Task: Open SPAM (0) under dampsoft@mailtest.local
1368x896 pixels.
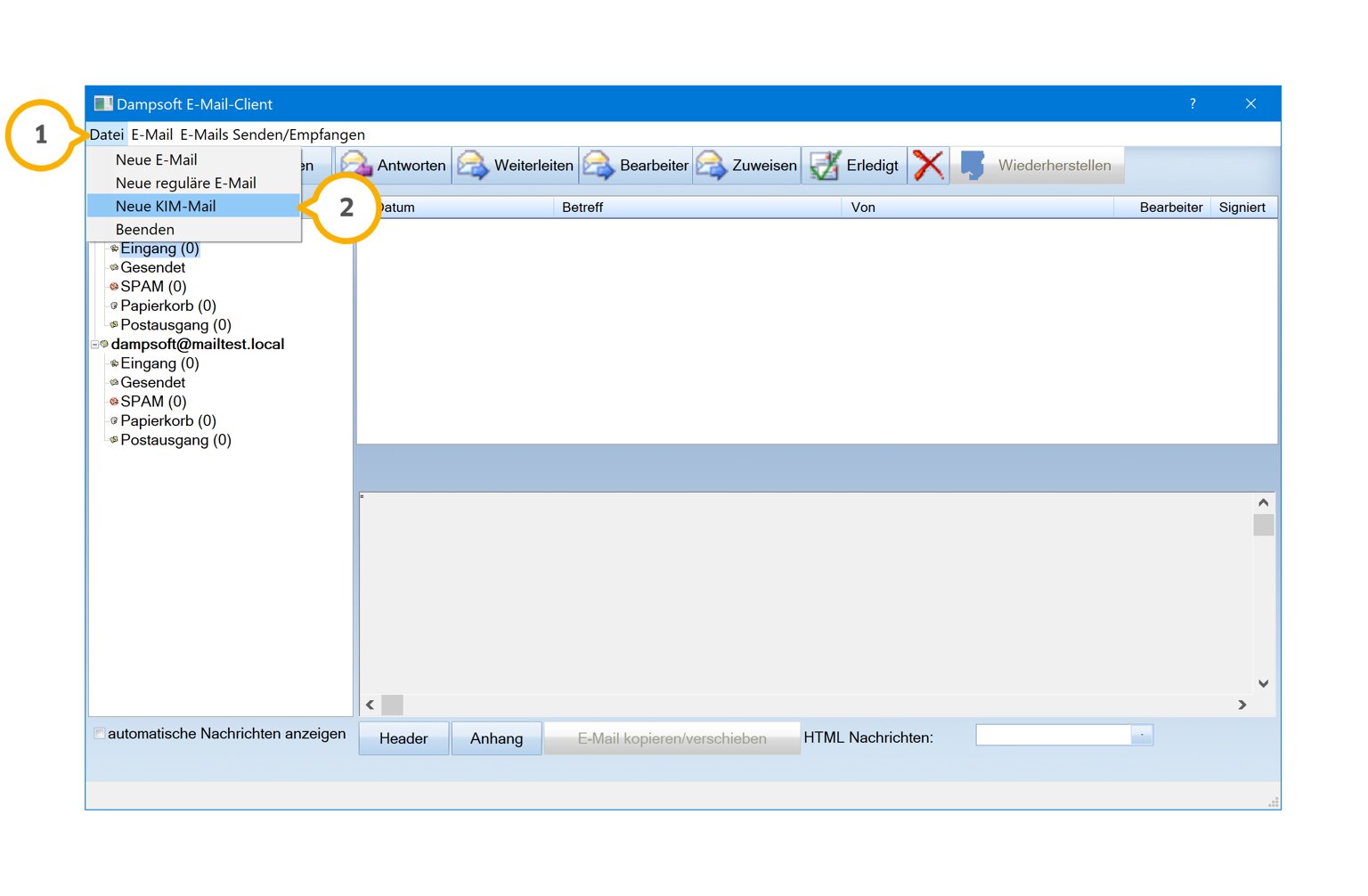Action: pos(153,402)
